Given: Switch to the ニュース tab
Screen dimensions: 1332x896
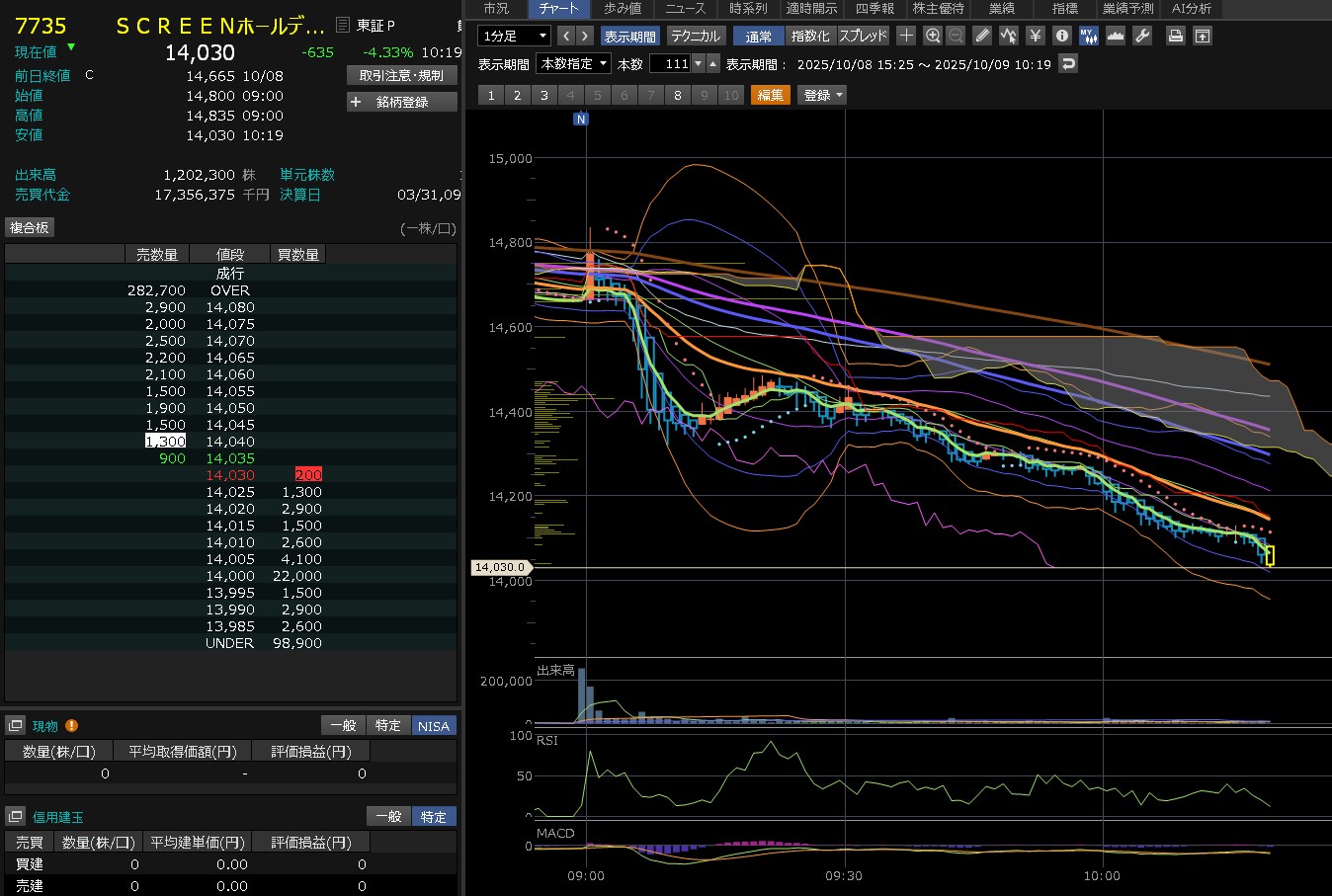Looking at the screenshot, I should point(685,8).
